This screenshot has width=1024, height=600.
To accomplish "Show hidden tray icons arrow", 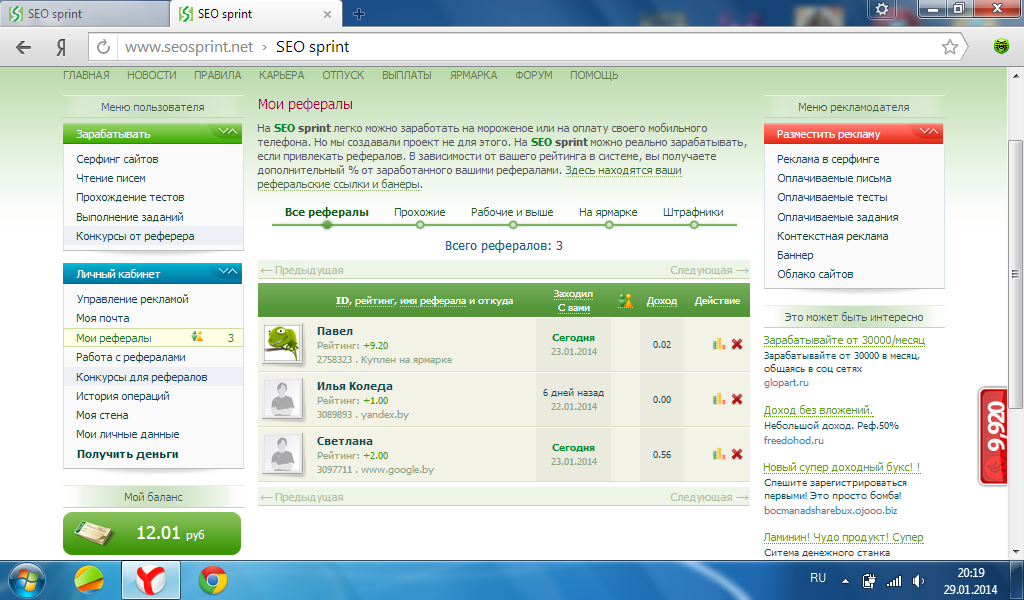I will tap(845, 581).
